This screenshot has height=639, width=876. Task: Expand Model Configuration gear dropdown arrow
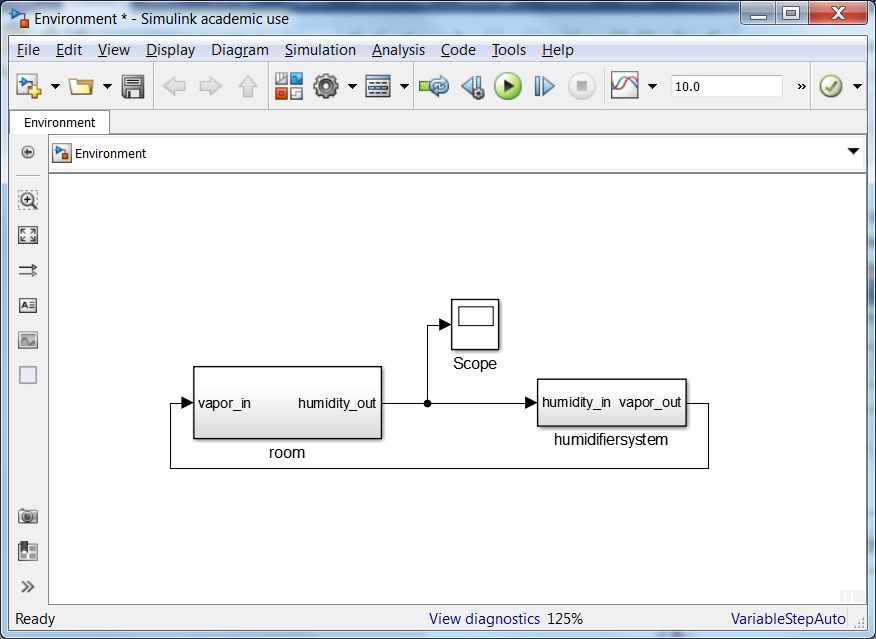click(352, 87)
